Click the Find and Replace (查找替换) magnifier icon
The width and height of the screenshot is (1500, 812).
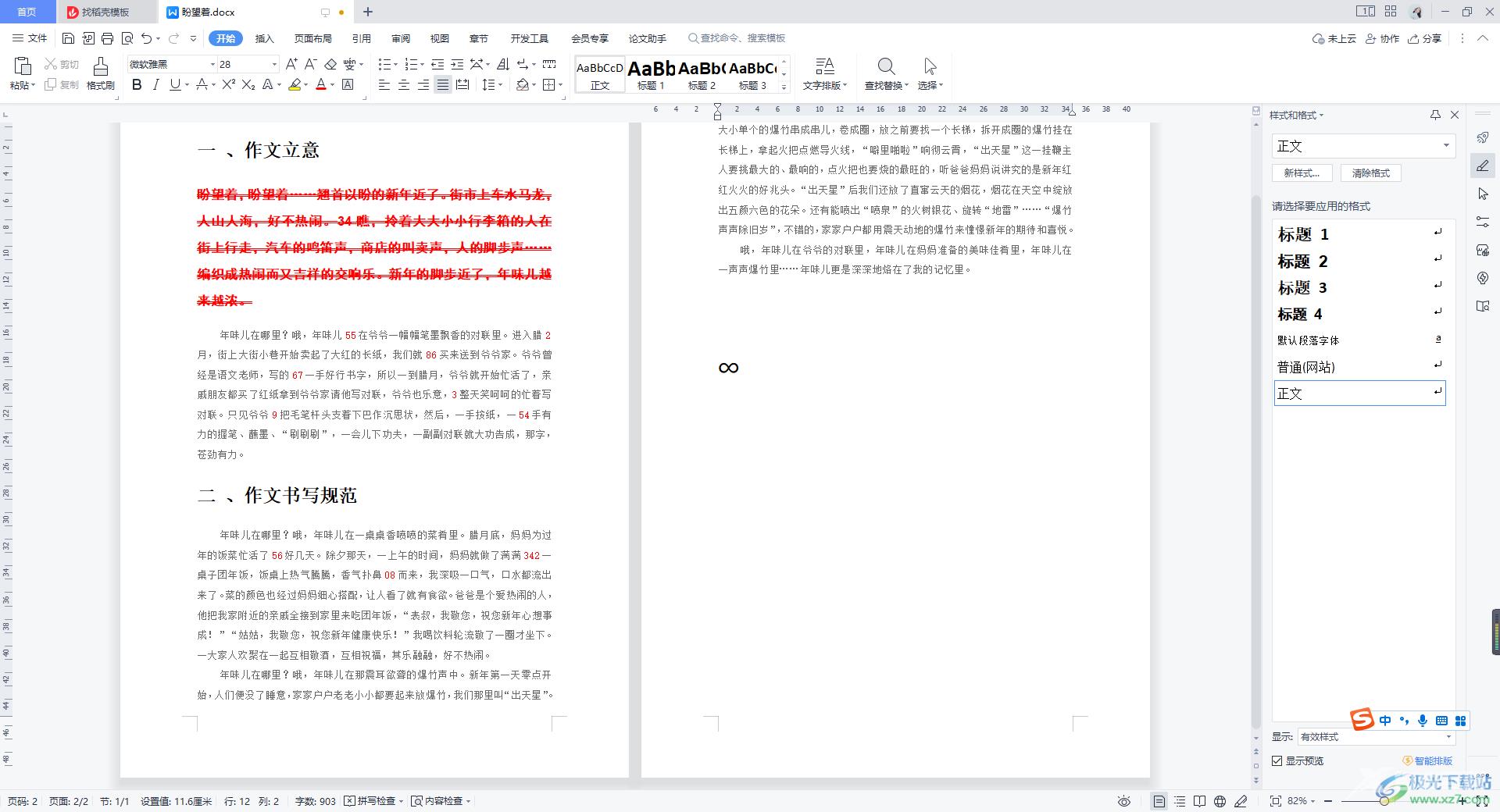tap(886, 66)
